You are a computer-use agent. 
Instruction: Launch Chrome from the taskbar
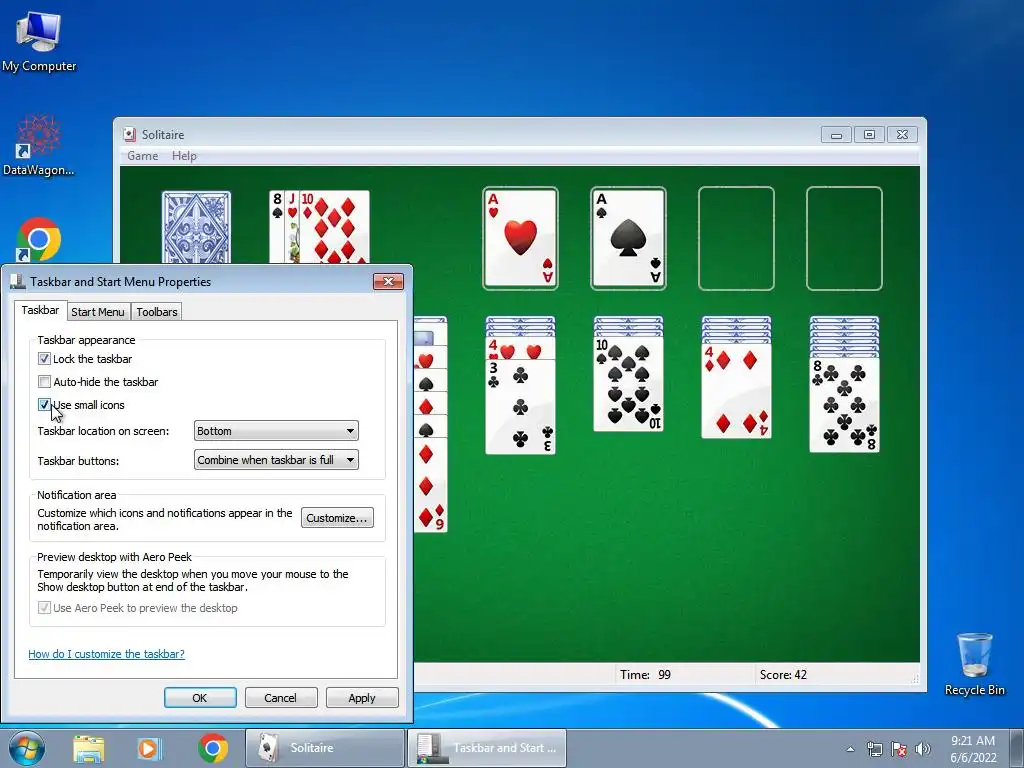pos(212,748)
